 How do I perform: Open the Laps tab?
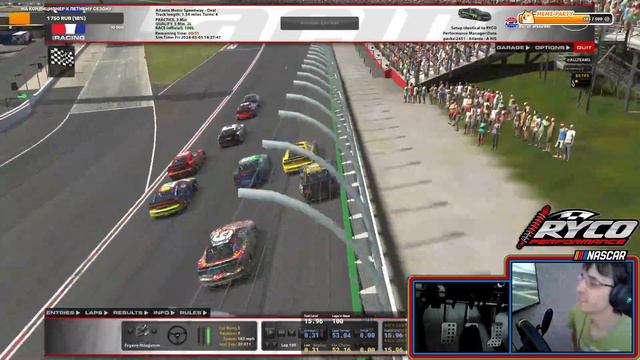[96, 313]
